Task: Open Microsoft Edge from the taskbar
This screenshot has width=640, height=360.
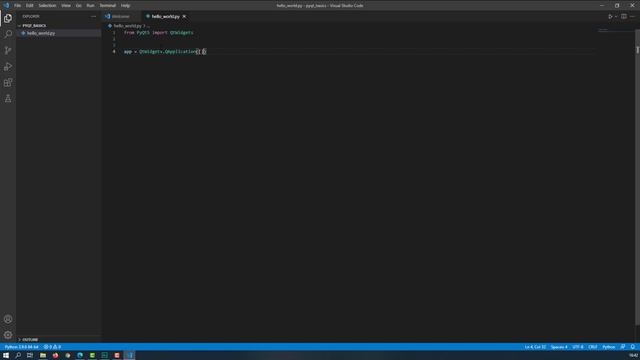Action: click(80, 356)
